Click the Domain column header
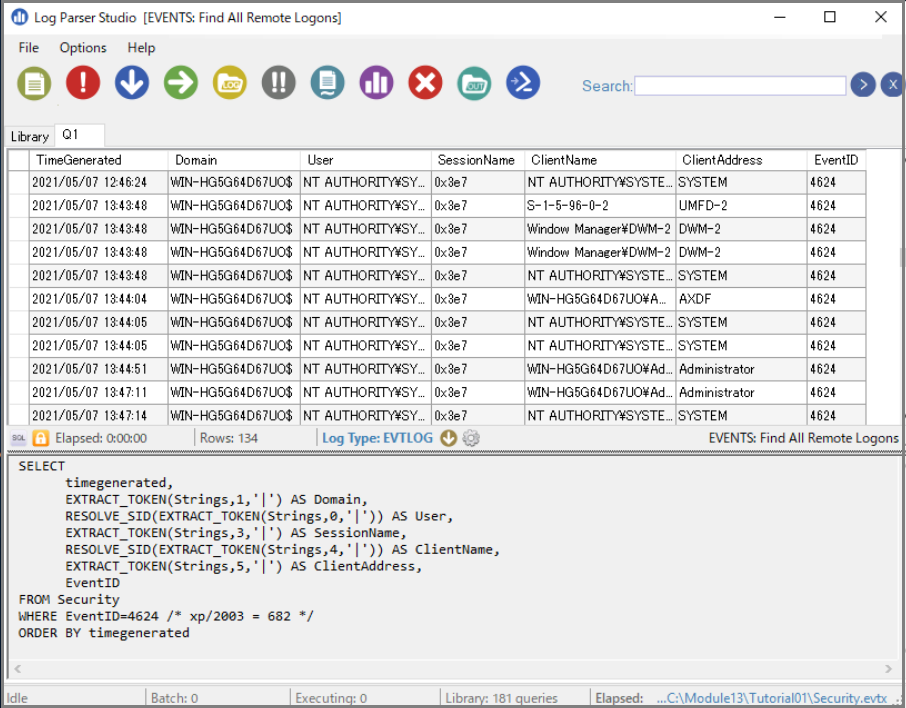The height and width of the screenshot is (708, 906). (234, 160)
